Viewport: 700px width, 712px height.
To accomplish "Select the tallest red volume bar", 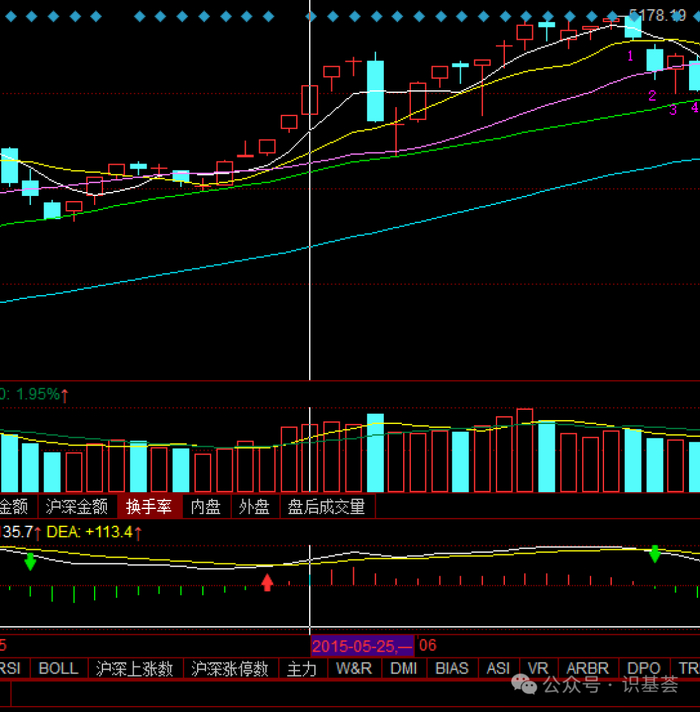I will pyautogui.click(x=525, y=450).
